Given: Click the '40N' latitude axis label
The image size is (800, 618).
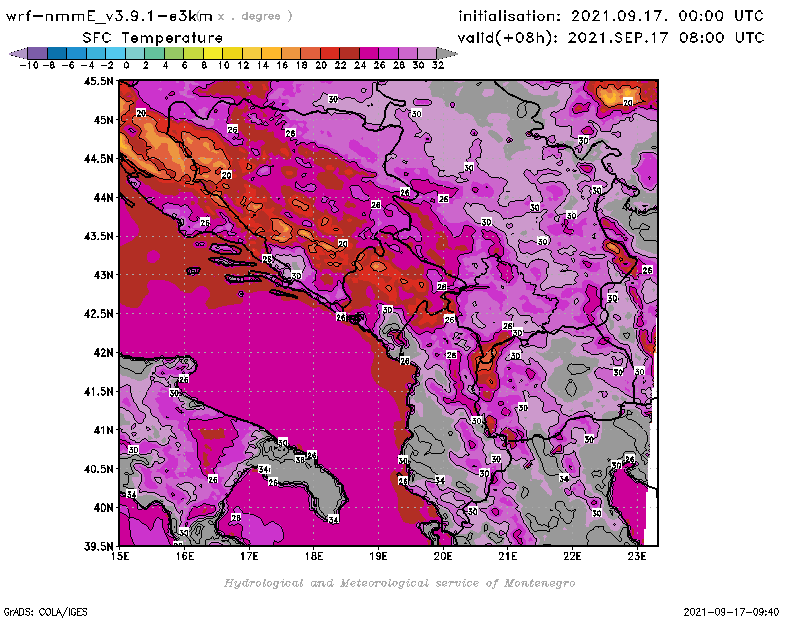Looking at the screenshot, I should [103, 508].
